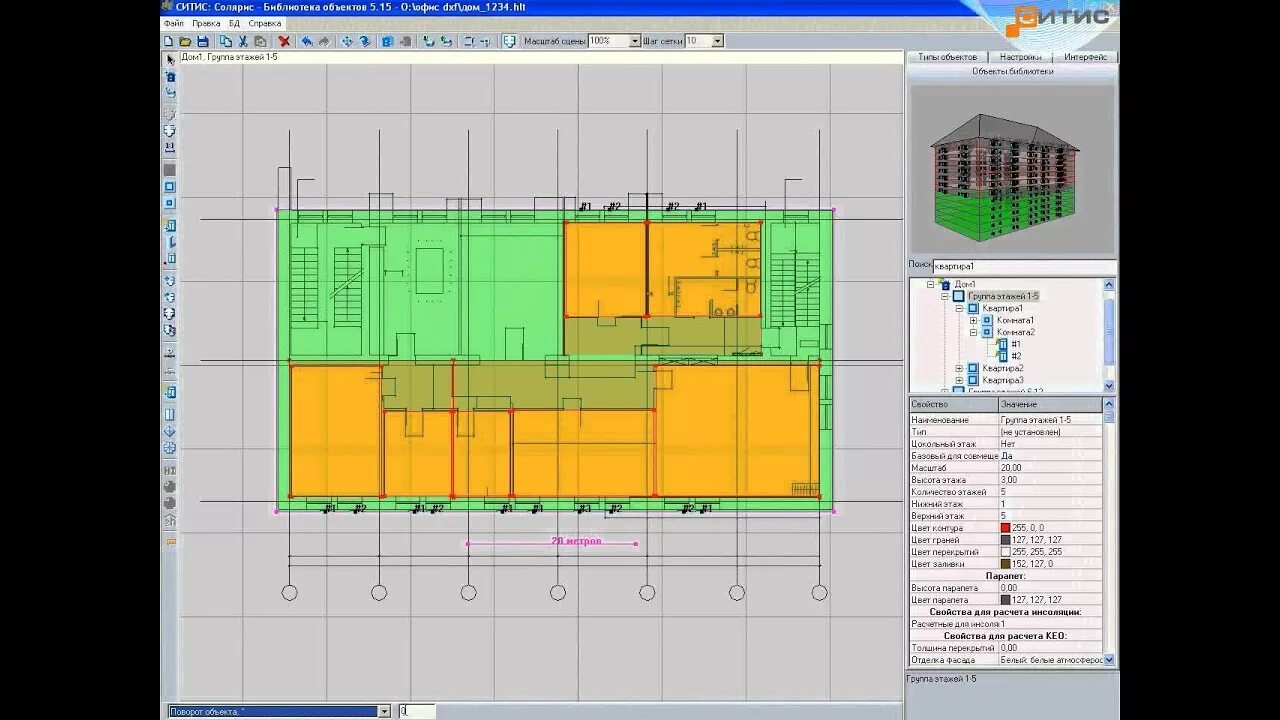
Task: Open the Файл menu
Action: (x=173, y=22)
